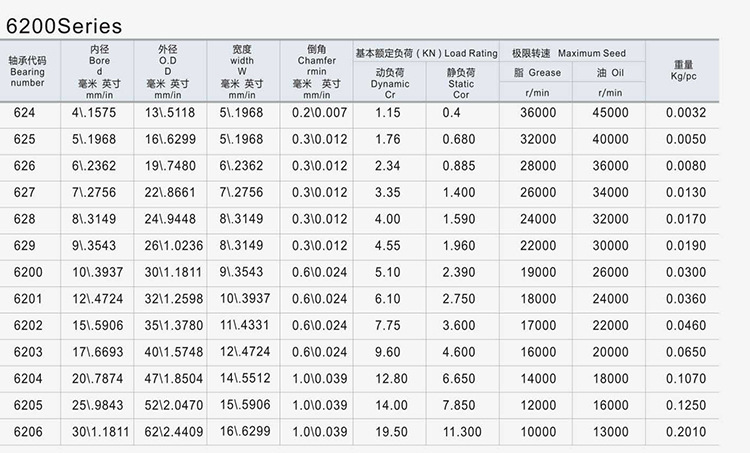750x453 pixels.
Task: Select static load value 11.300
Action: tap(459, 431)
